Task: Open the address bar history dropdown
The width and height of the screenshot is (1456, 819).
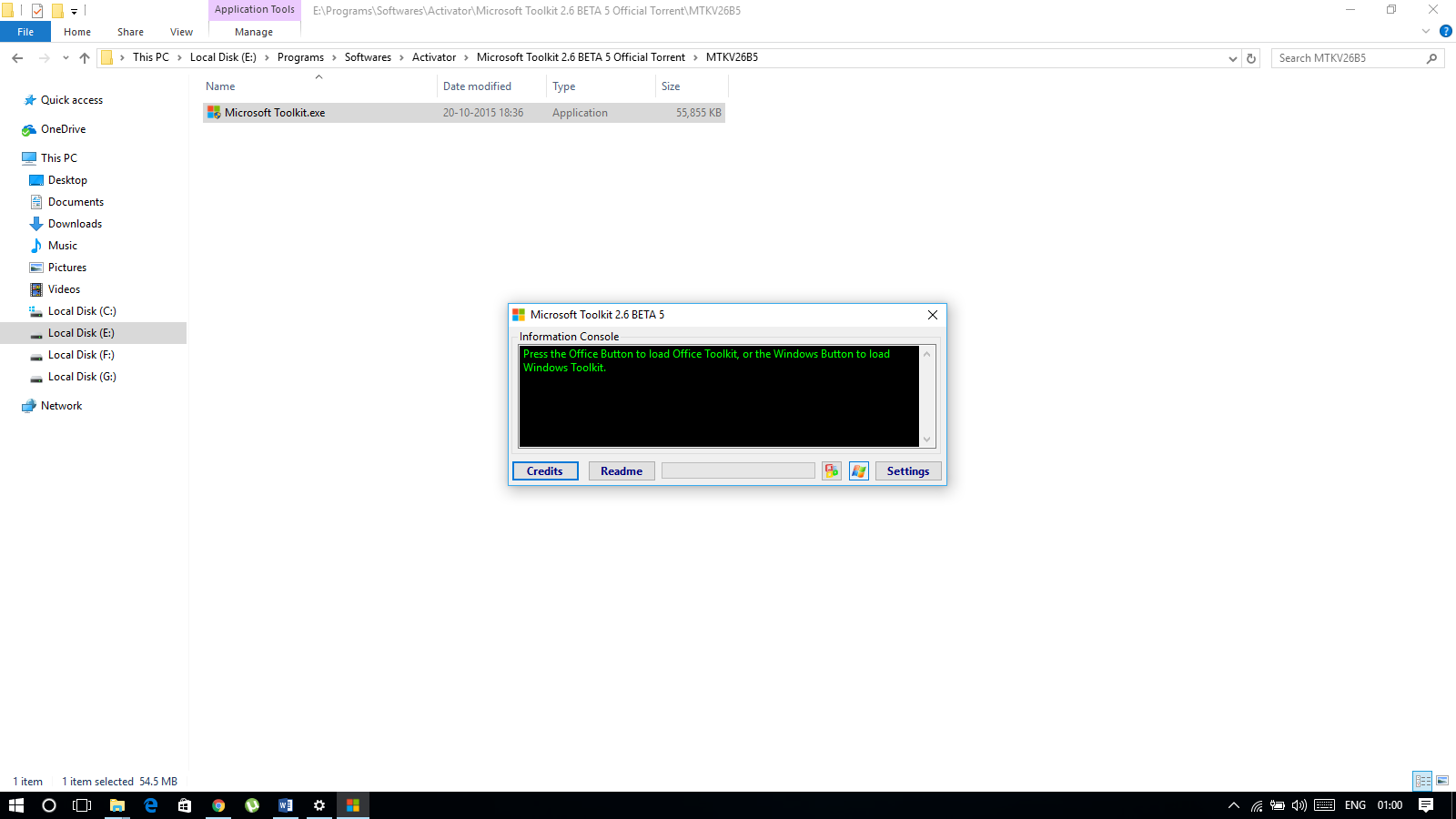Action: click(1233, 57)
